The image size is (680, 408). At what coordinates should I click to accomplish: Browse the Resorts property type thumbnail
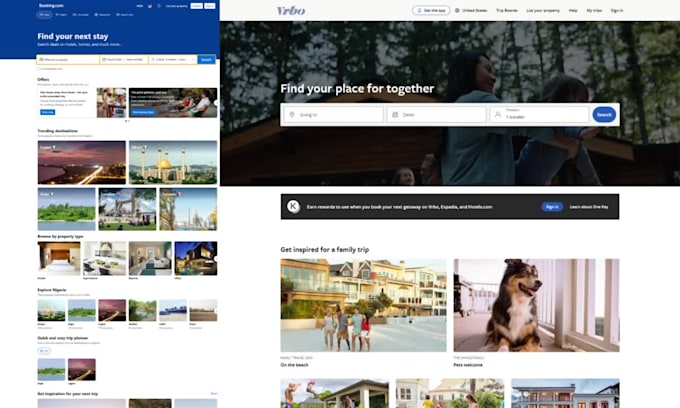pos(150,258)
